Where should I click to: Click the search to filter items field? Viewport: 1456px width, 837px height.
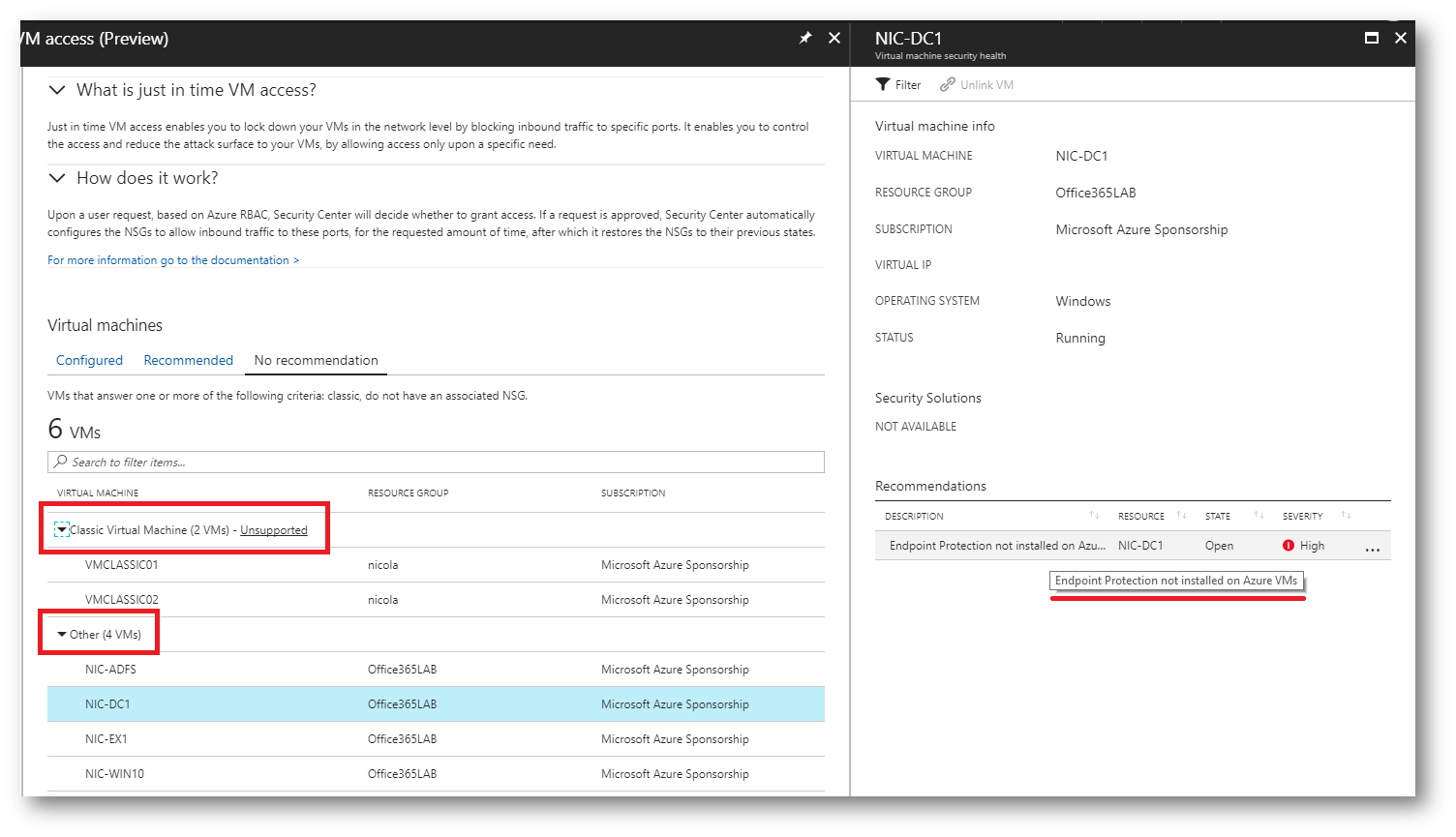click(x=436, y=462)
